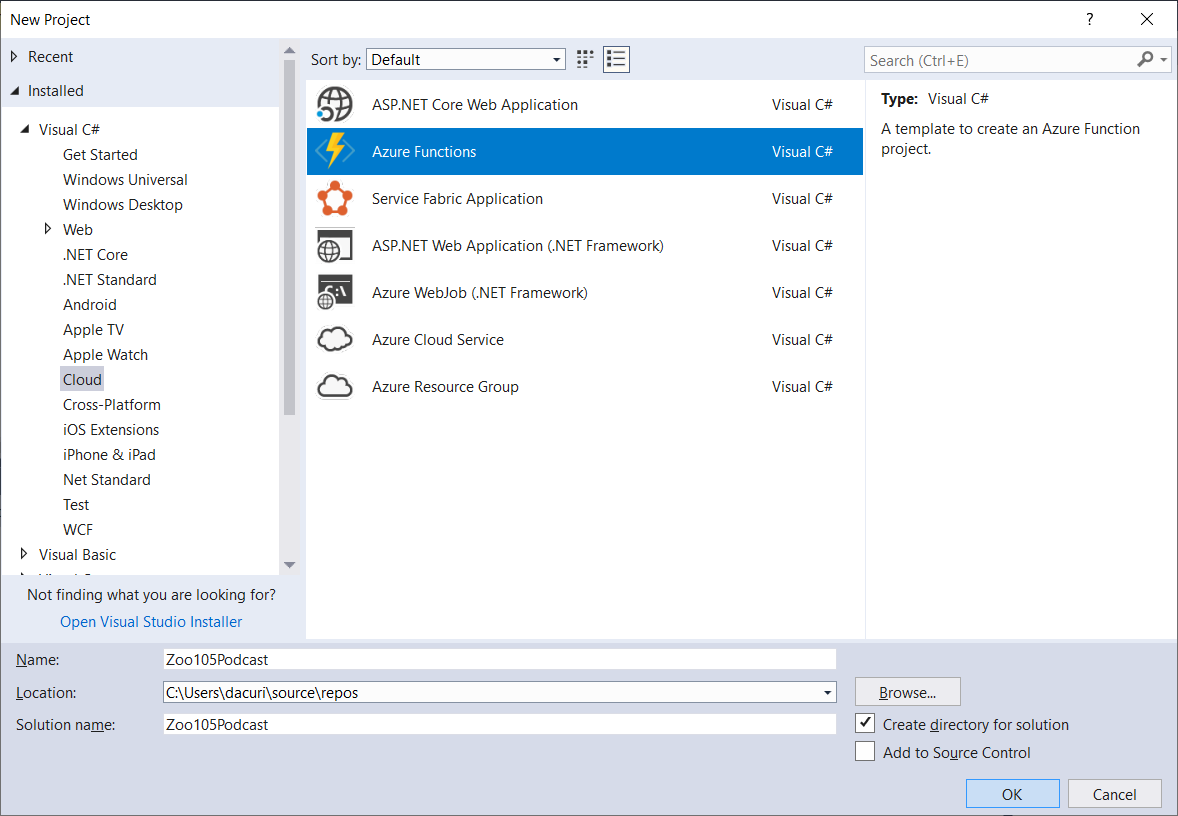Screen dimensions: 1178x816
Task: Select Cloud in the installed templates tree
Action: 81,379
